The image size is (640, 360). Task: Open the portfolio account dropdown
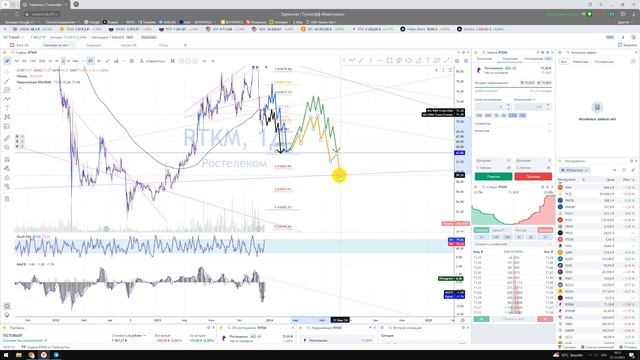(25, 340)
